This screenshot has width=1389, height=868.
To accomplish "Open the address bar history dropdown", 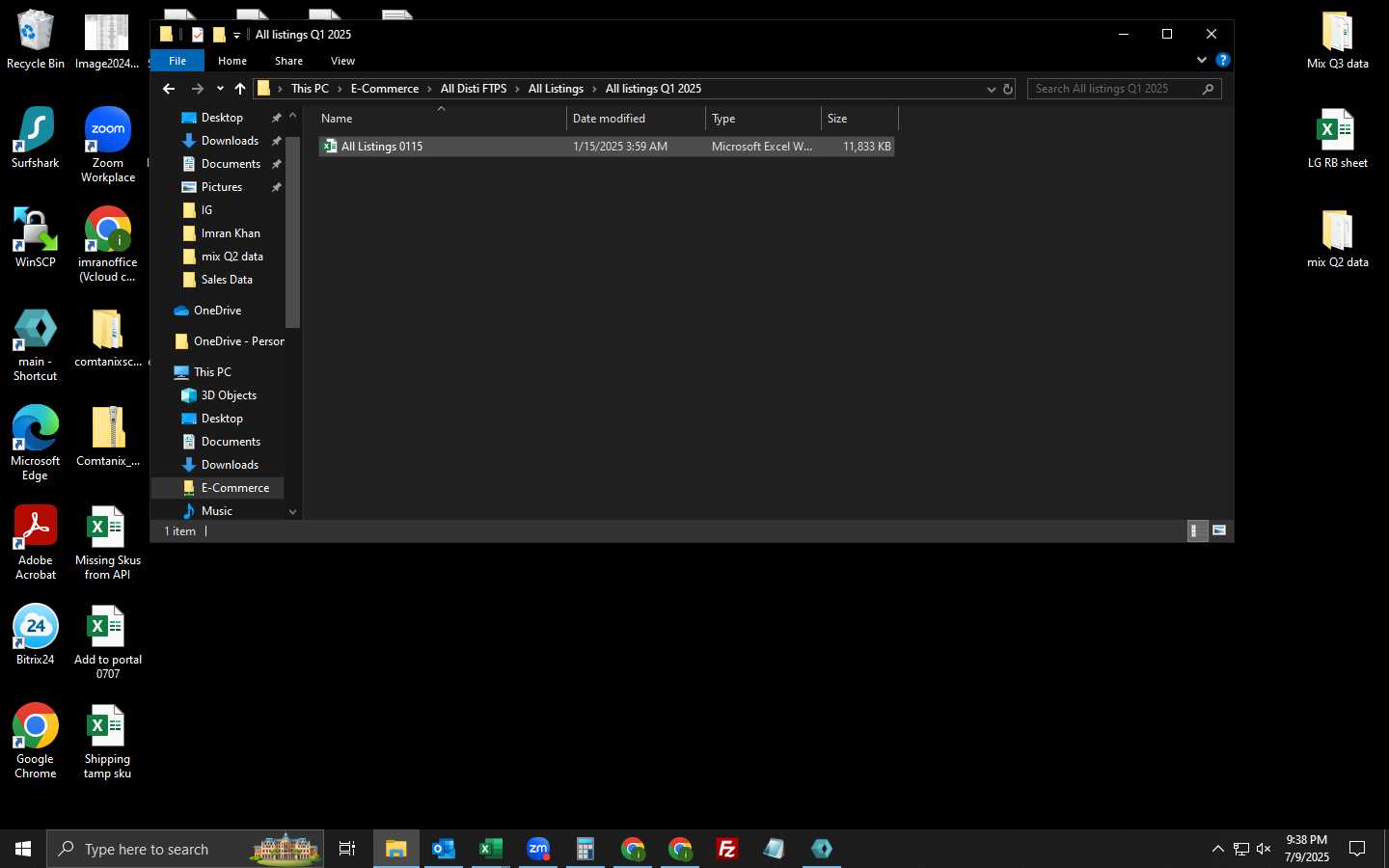I will (x=991, y=89).
